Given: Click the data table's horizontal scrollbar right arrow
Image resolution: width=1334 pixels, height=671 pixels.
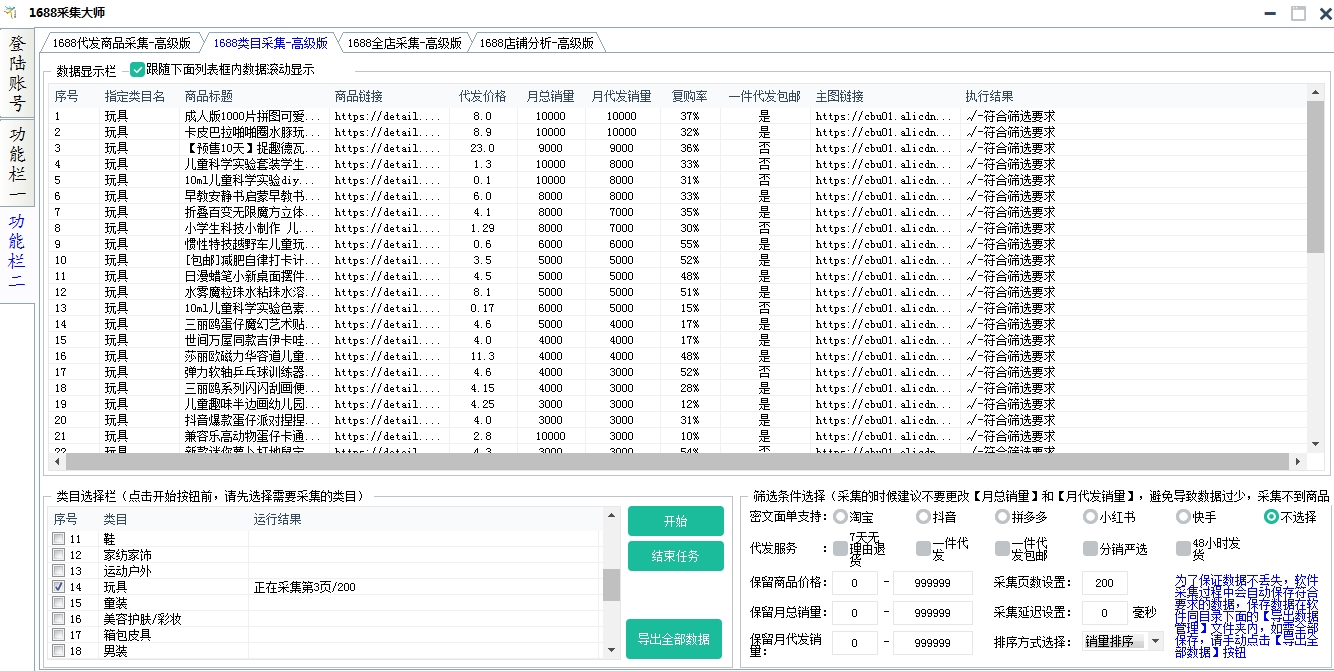Looking at the screenshot, I should [x=1298, y=461].
